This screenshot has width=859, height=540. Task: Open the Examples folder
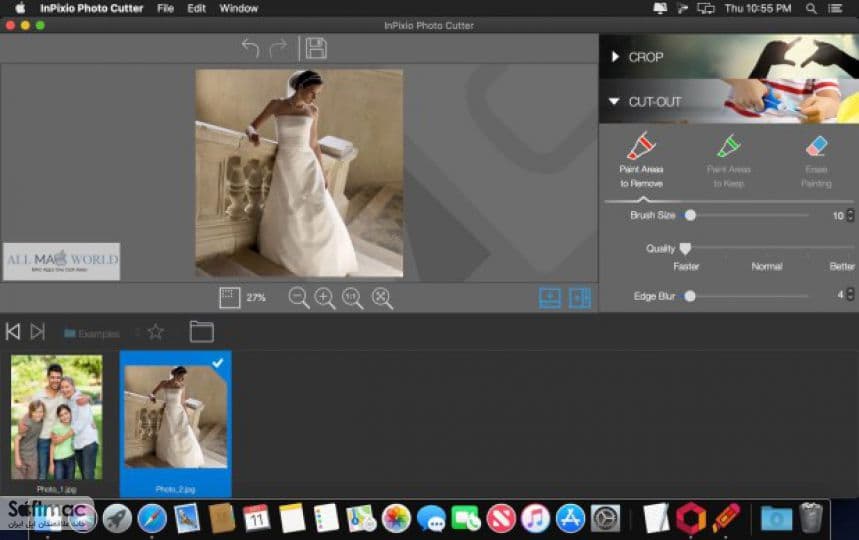(x=92, y=333)
